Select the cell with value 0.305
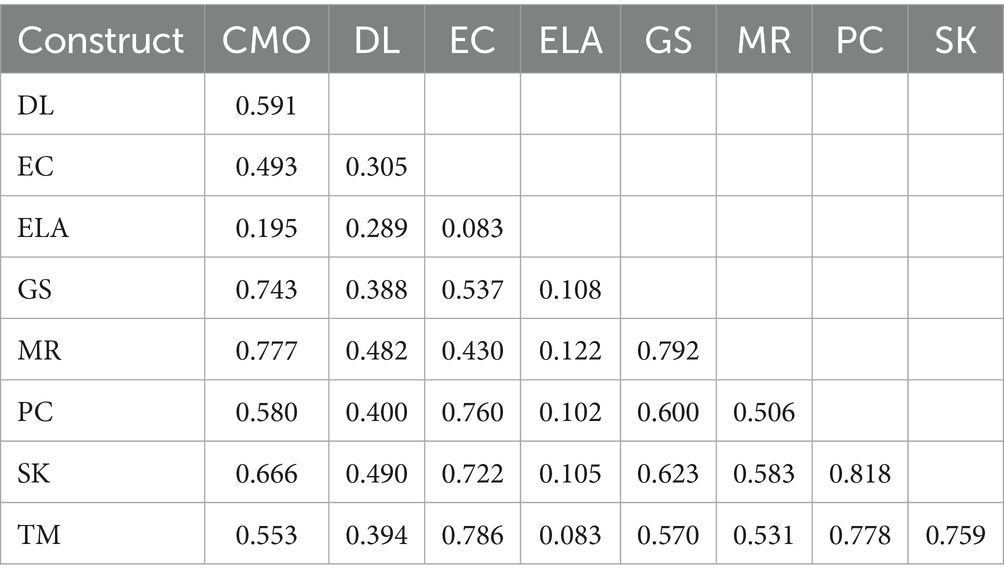Viewport: 1004px width, 582px height. (376, 167)
